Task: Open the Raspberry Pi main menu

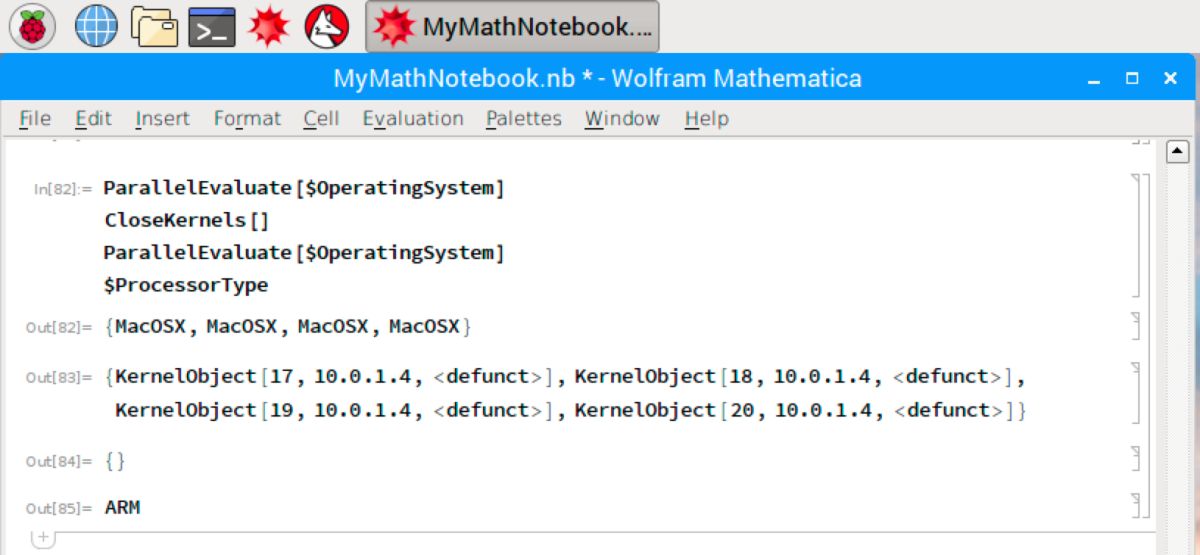Action: pos(33,26)
